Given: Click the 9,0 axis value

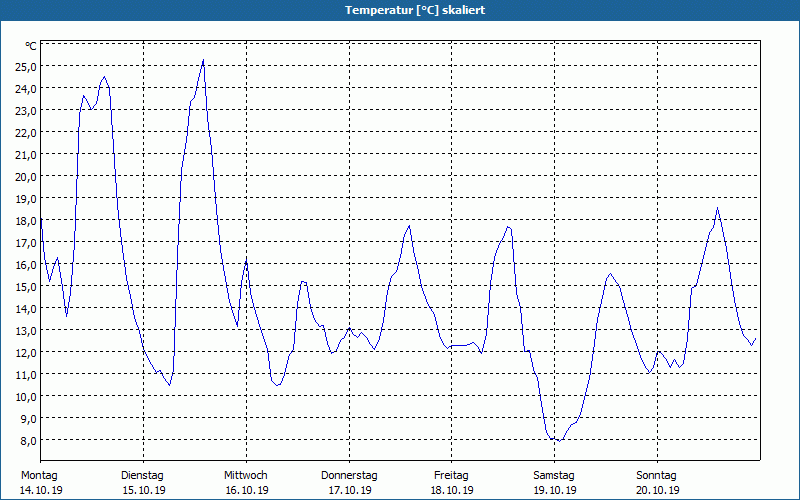Looking at the screenshot, I should [27, 418].
